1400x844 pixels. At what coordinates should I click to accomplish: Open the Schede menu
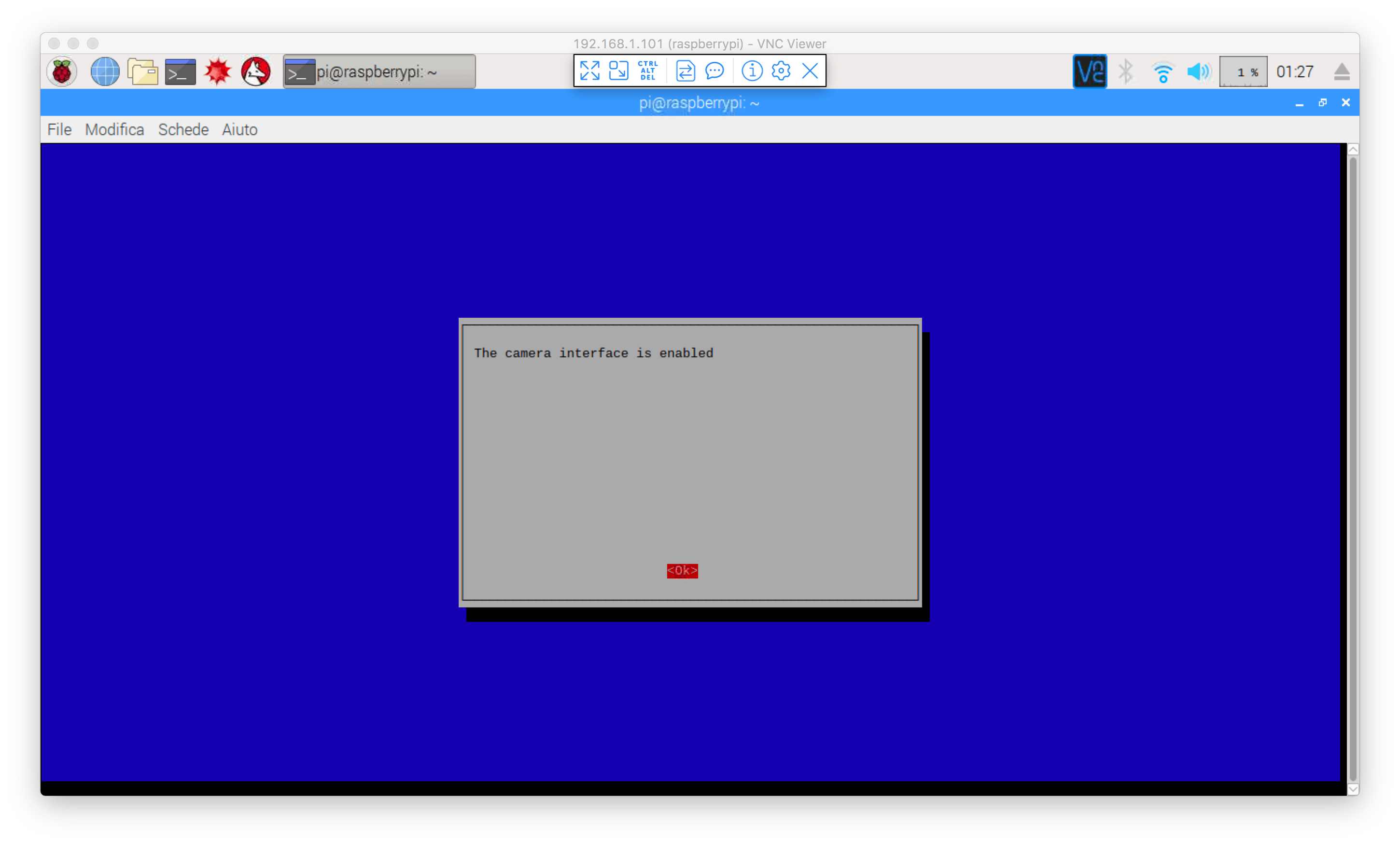[x=183, y=129]
